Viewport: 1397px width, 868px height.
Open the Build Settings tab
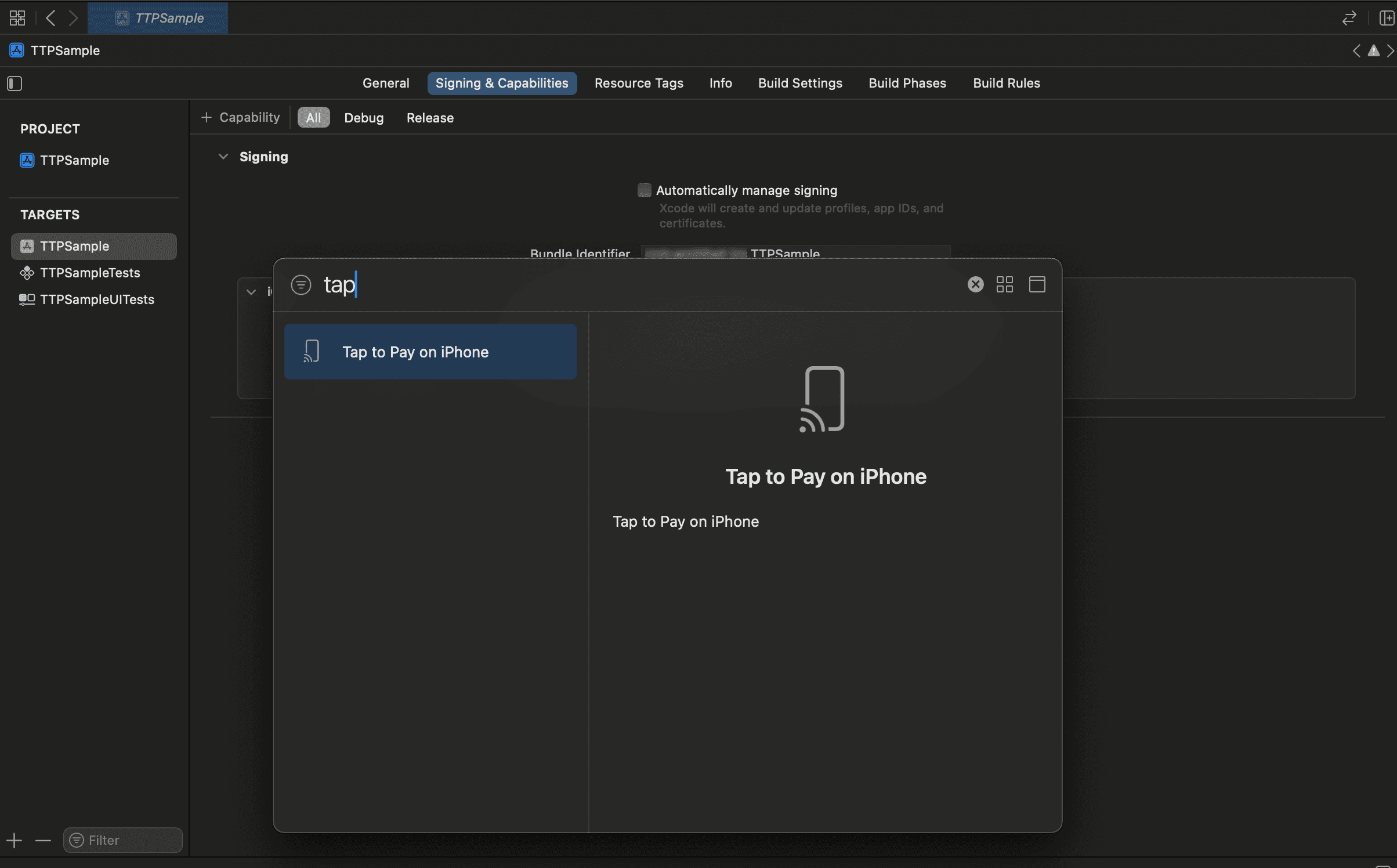click(800, 83)
